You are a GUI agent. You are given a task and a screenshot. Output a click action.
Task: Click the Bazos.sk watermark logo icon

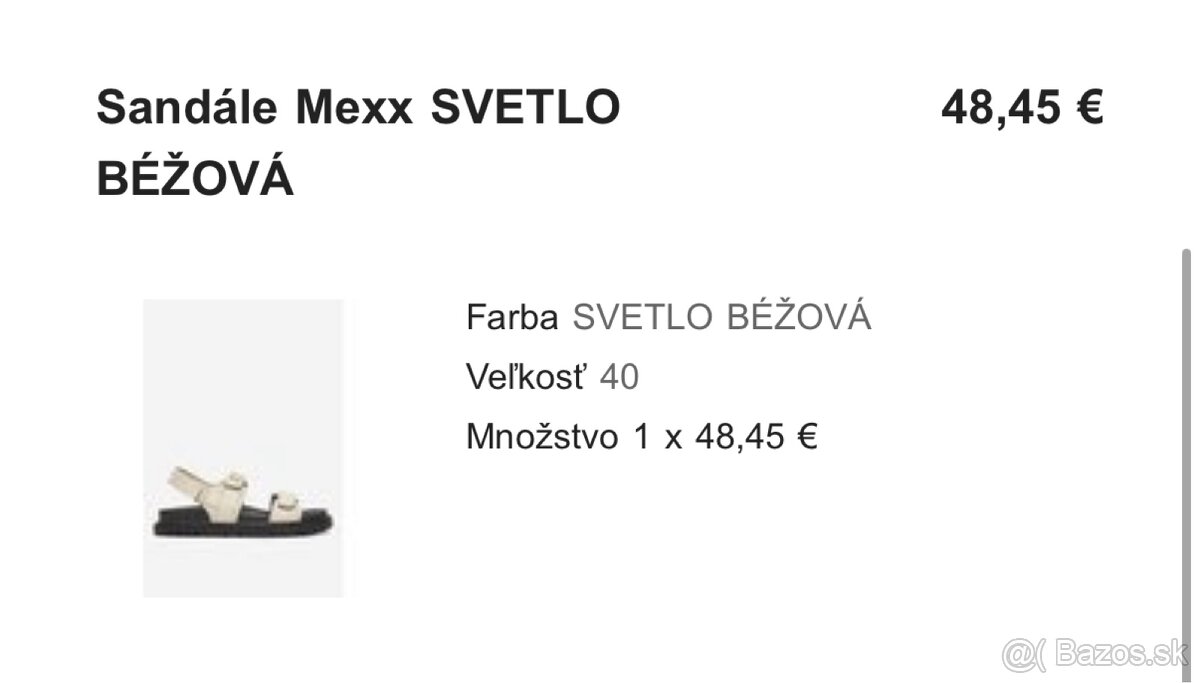pos(1023,654)
